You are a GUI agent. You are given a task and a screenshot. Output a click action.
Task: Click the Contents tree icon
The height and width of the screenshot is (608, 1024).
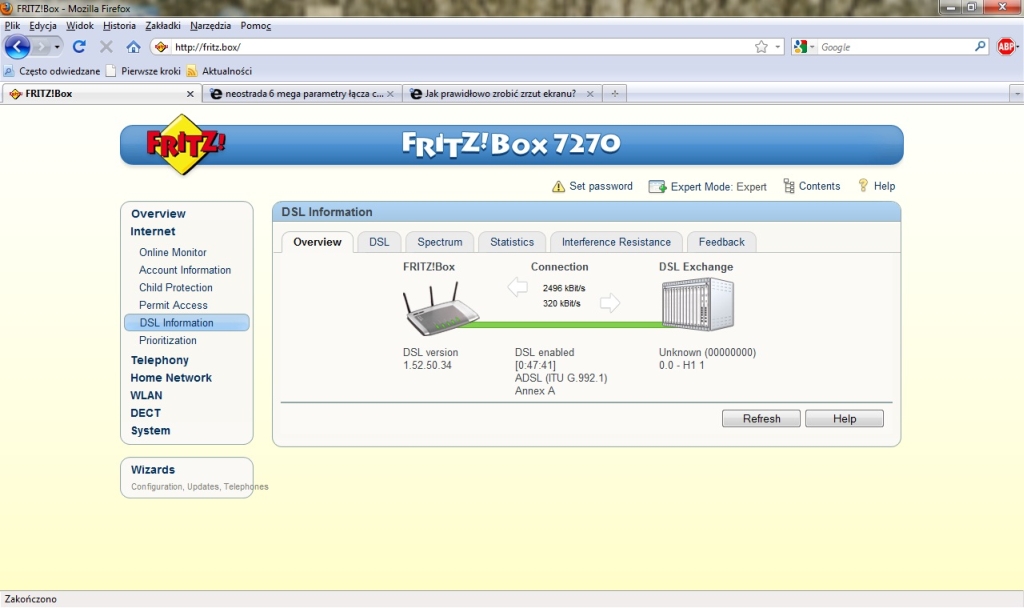click(789, 186)
